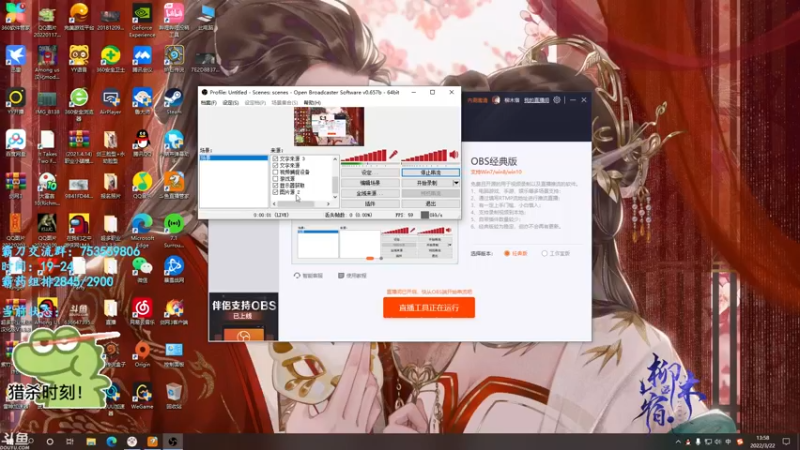Viewport: 800px width, 450px height.
Task: Click the OBS stream preview thumbnail
Action: 329,127
